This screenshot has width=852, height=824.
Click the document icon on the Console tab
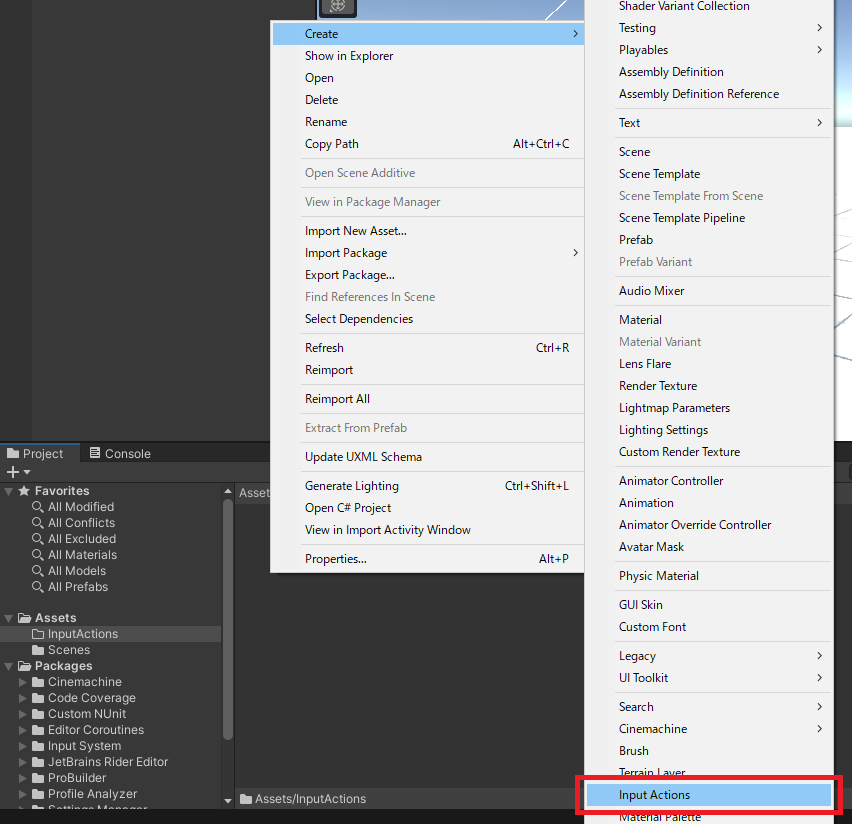[93, 453]
